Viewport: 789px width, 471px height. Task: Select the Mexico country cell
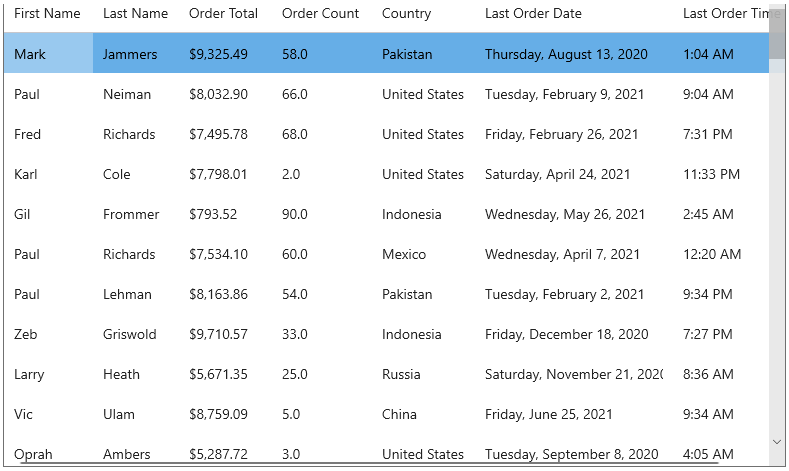404,254
